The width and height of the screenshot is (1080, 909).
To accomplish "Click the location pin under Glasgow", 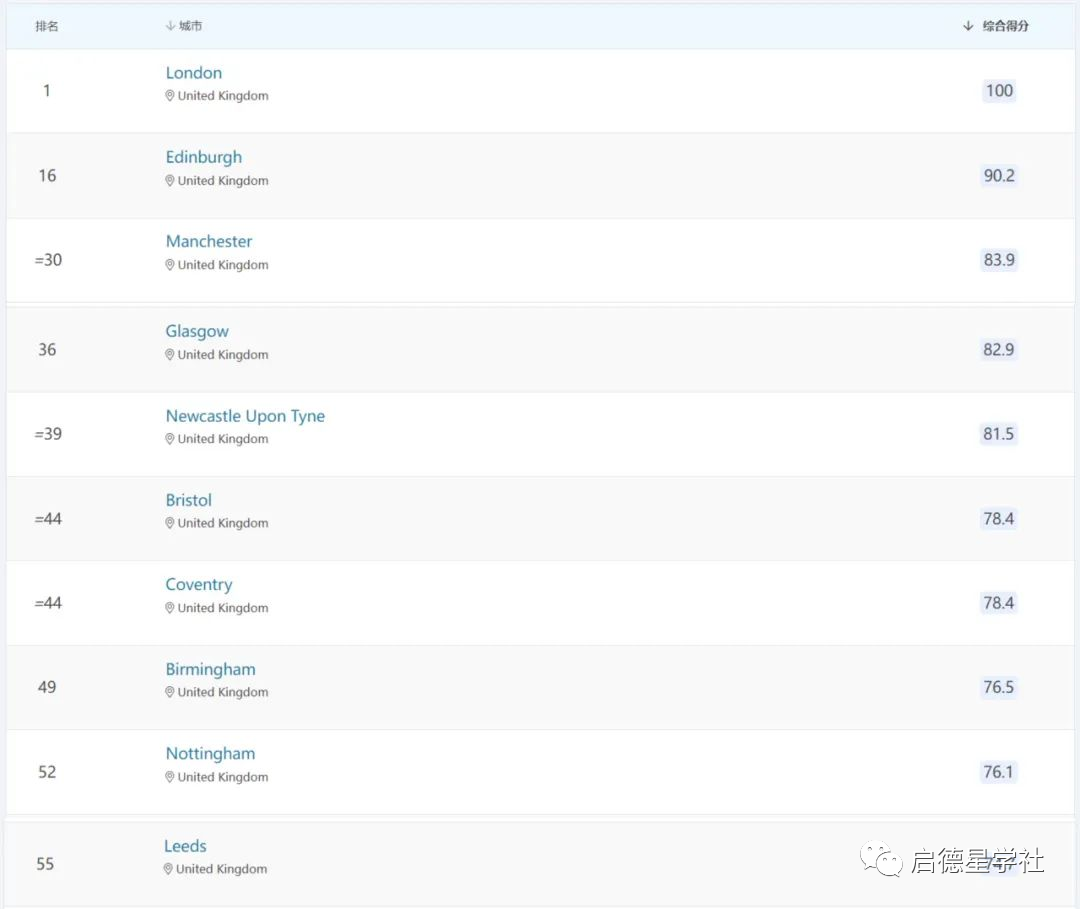I will 169,355.
